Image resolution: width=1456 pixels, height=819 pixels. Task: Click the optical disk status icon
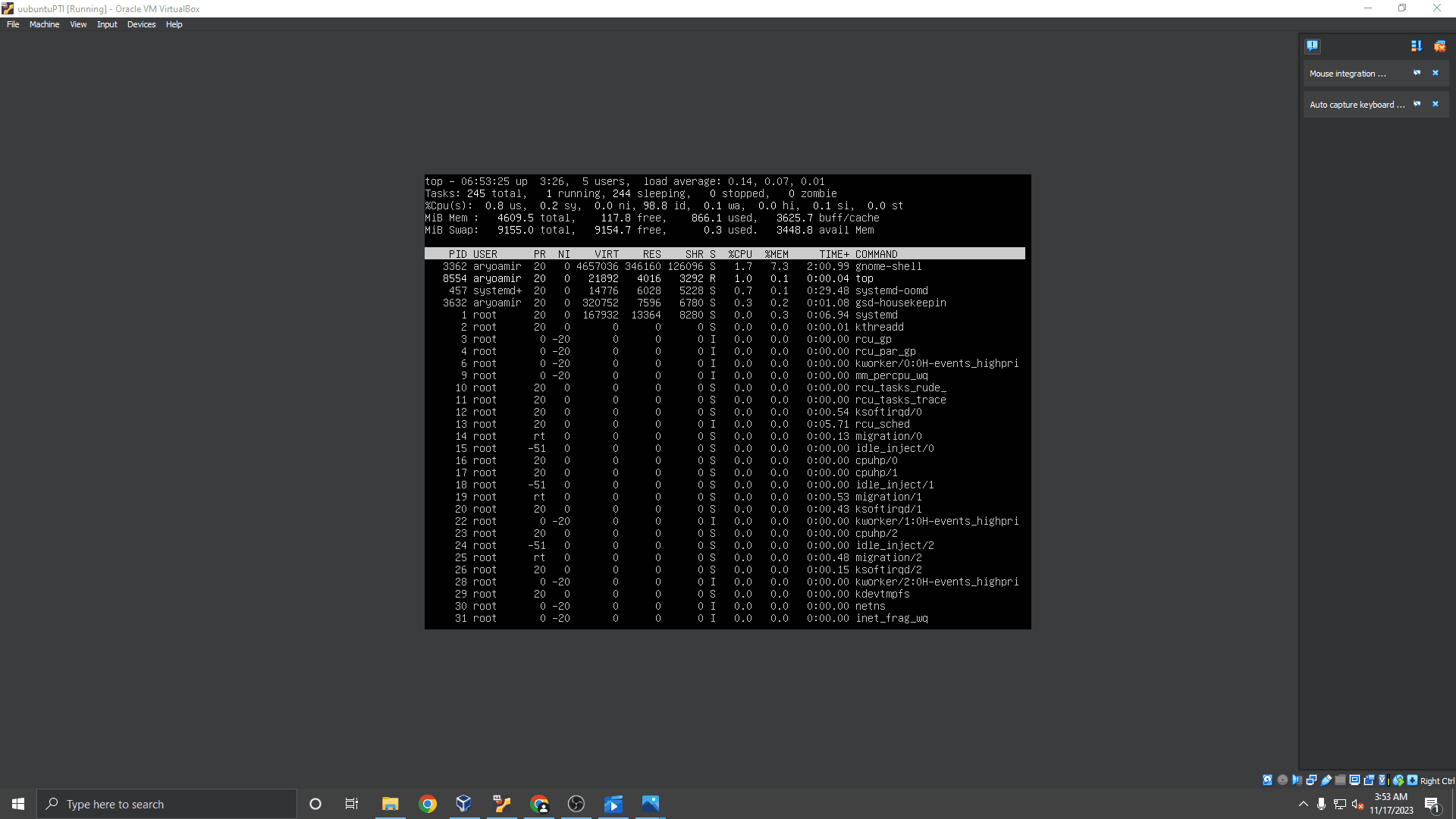point(1282,780)
